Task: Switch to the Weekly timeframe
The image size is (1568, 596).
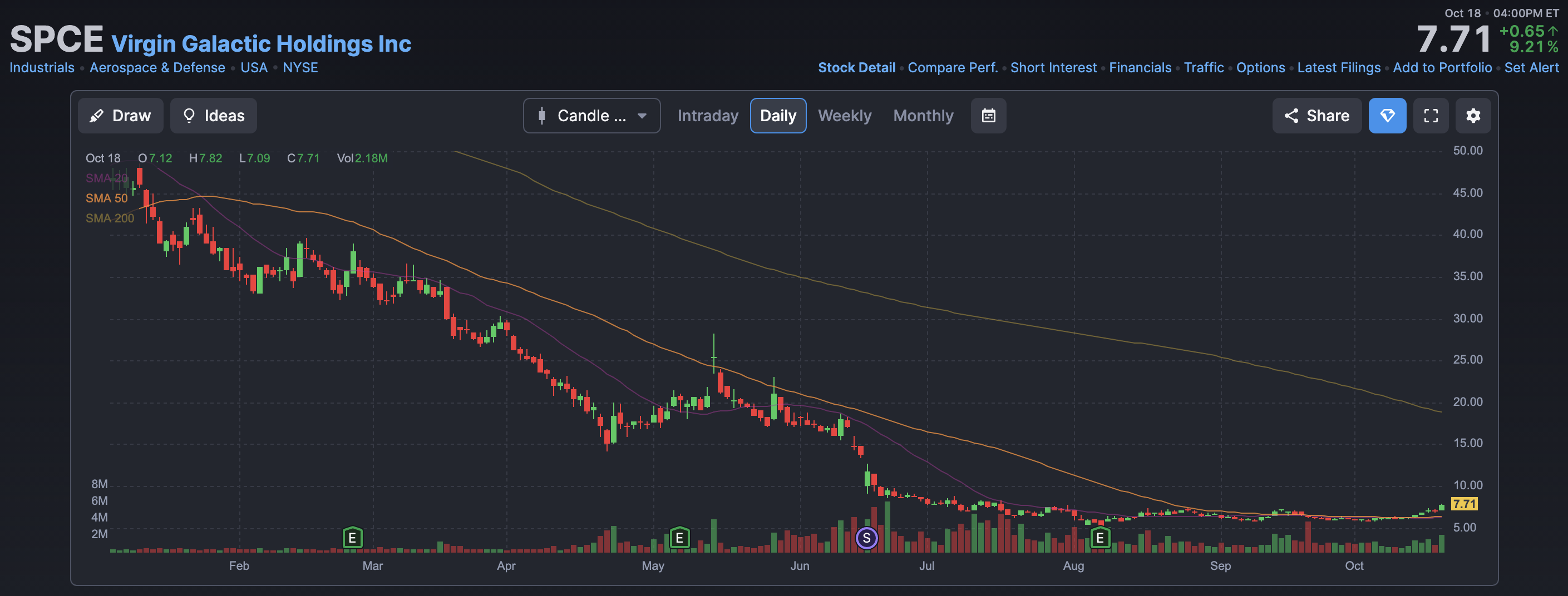Action: pyautogui.click(x=844, y=116)
